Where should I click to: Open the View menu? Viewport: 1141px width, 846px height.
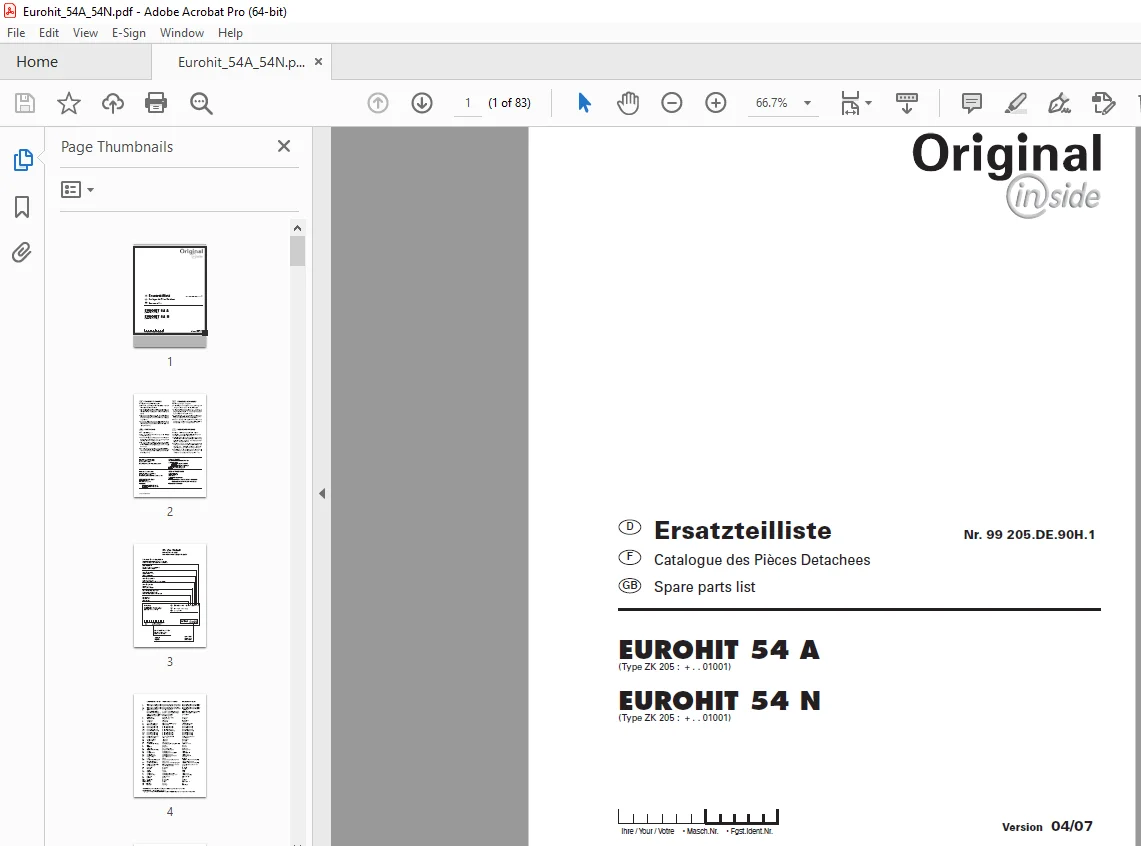(x=85, y=33)
